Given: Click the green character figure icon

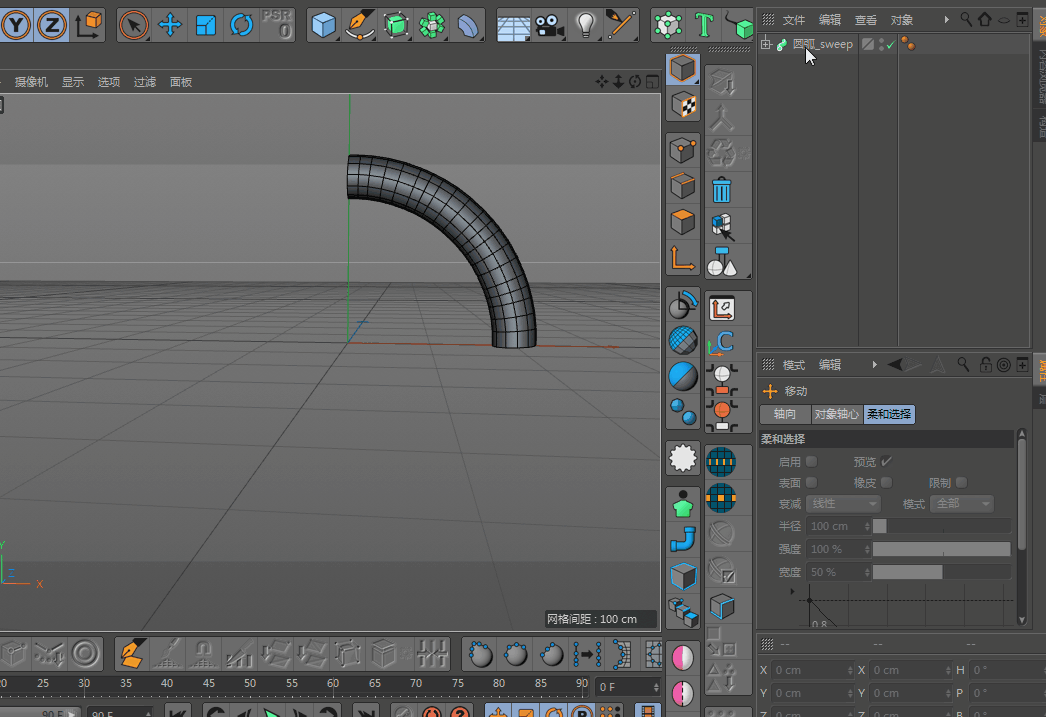Looking at the screenshot, I should [x=683, y=504].
